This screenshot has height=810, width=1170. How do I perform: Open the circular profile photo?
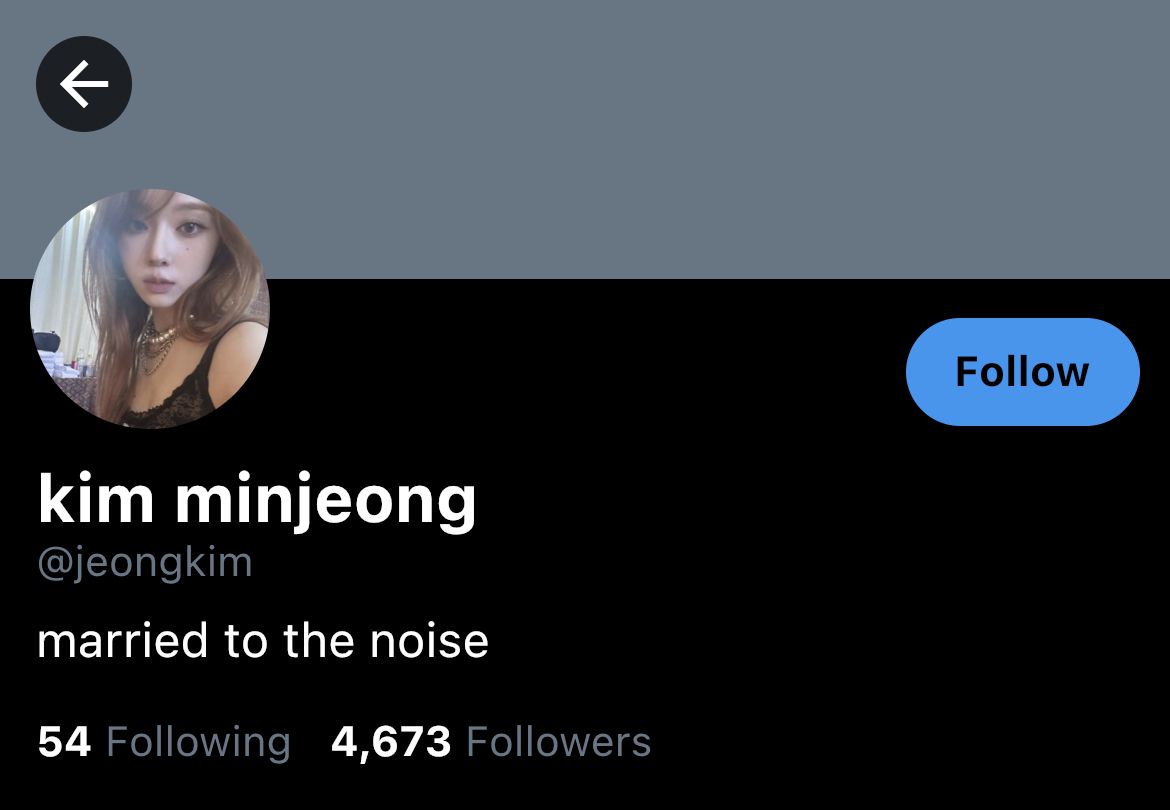[x=150, y=308]
